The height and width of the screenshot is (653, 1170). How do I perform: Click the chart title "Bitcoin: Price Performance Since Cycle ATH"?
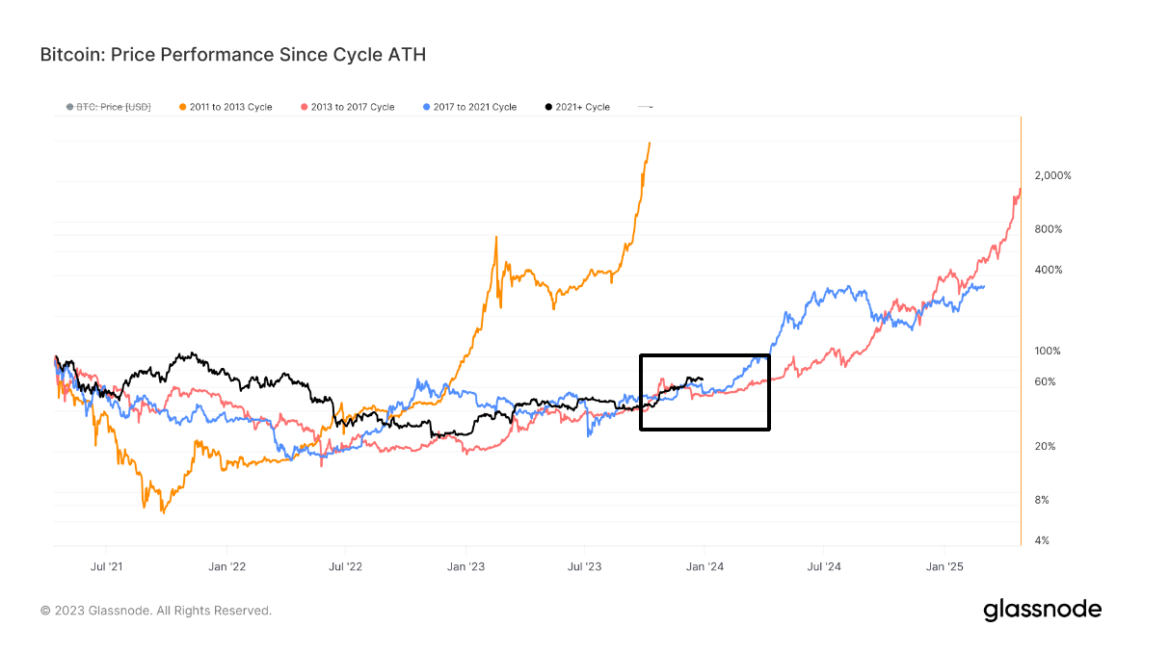(233, 54)
